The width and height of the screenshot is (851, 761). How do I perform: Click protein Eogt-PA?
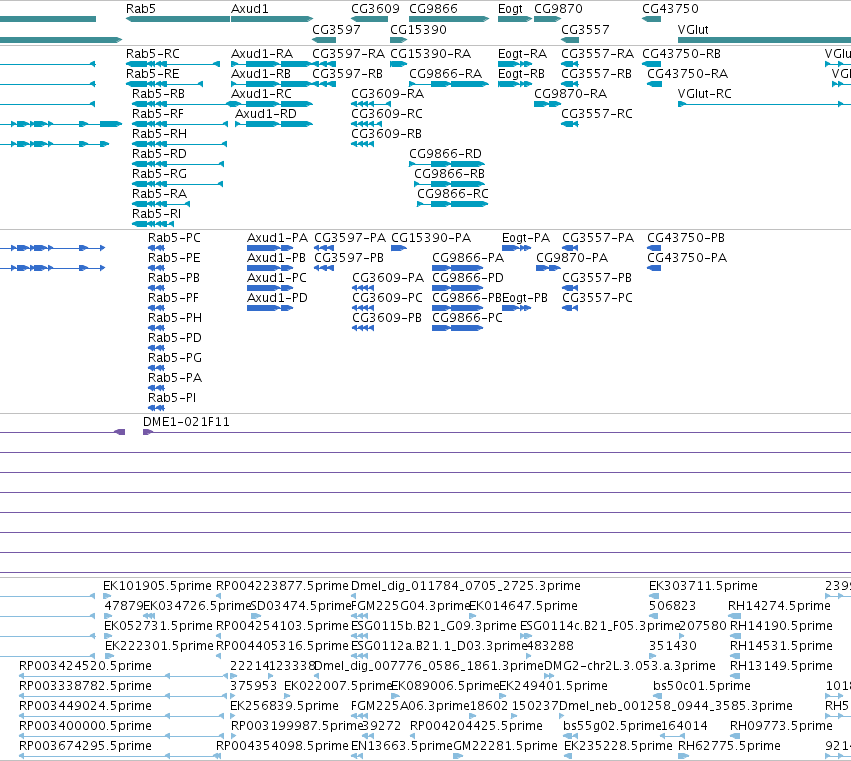click(x=526, y=238)
